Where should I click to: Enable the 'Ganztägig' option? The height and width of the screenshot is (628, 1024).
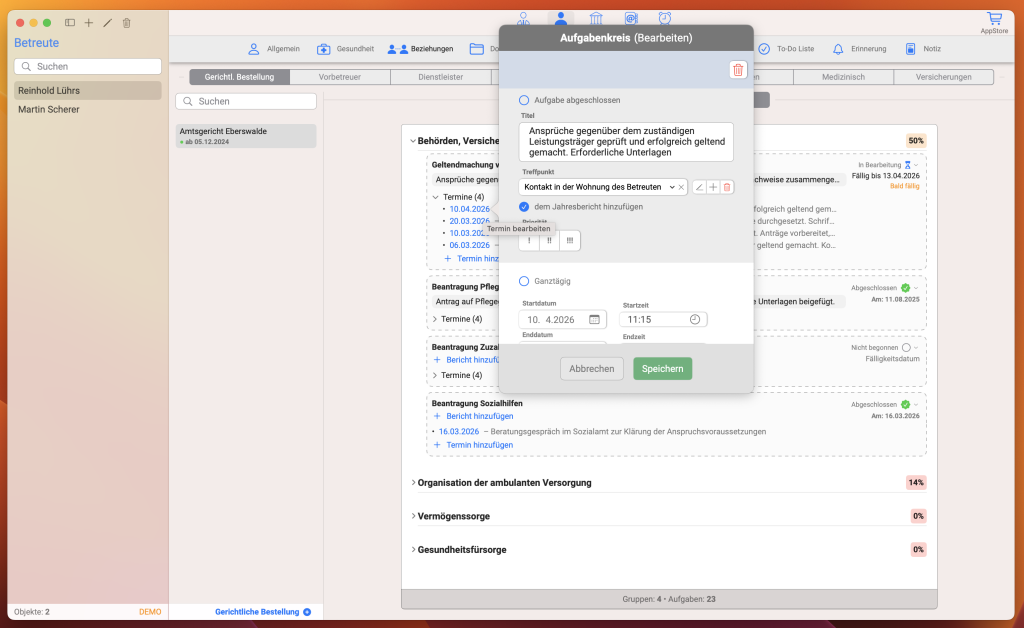pos(524,281)
